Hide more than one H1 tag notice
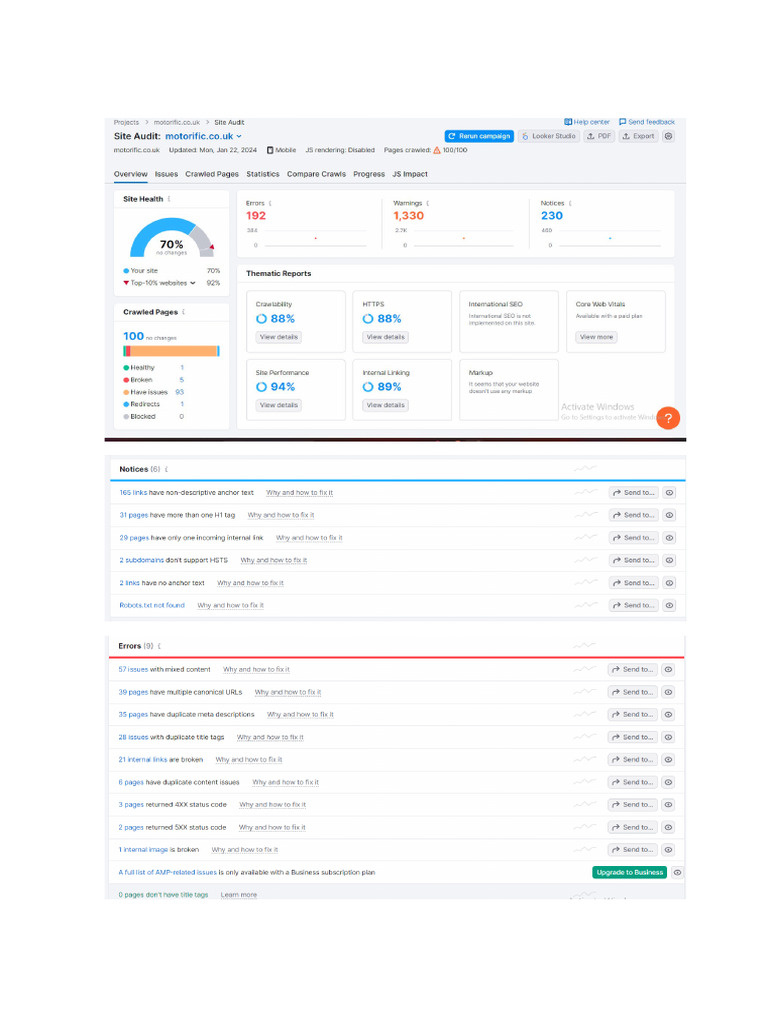Image resolution: width=768 pixels, height=1024 pixels. (x=669, y=515)
